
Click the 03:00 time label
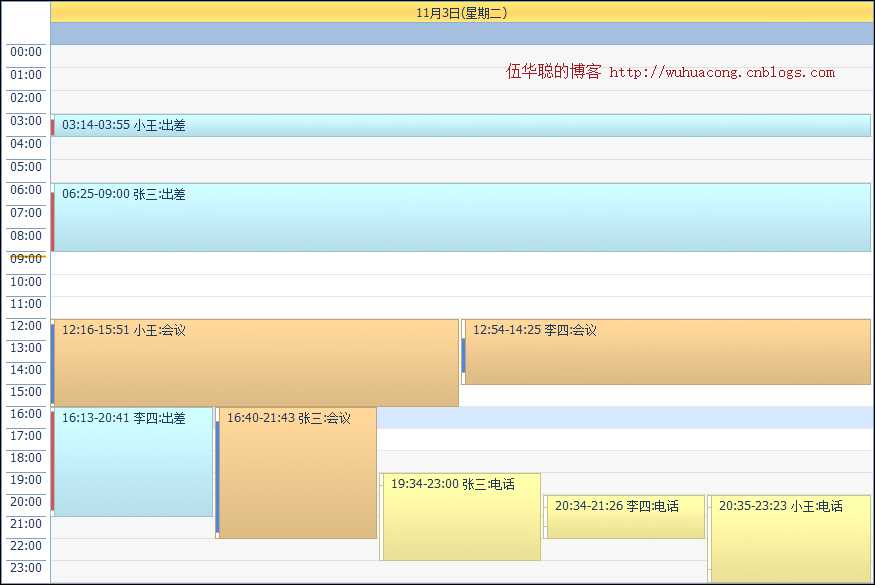click(26, 121)
